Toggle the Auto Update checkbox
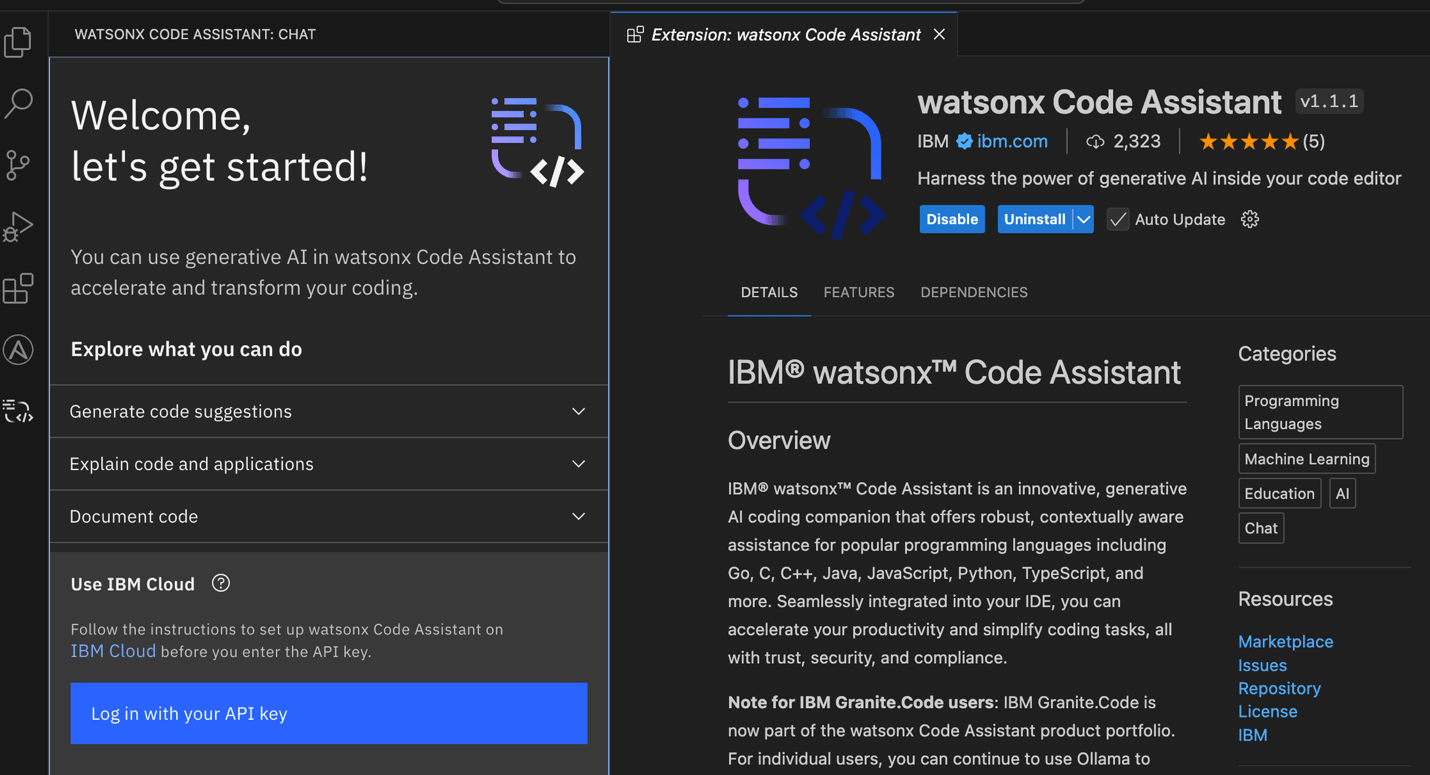Viewport: 1430px width, 775px height. (1118, 219)
